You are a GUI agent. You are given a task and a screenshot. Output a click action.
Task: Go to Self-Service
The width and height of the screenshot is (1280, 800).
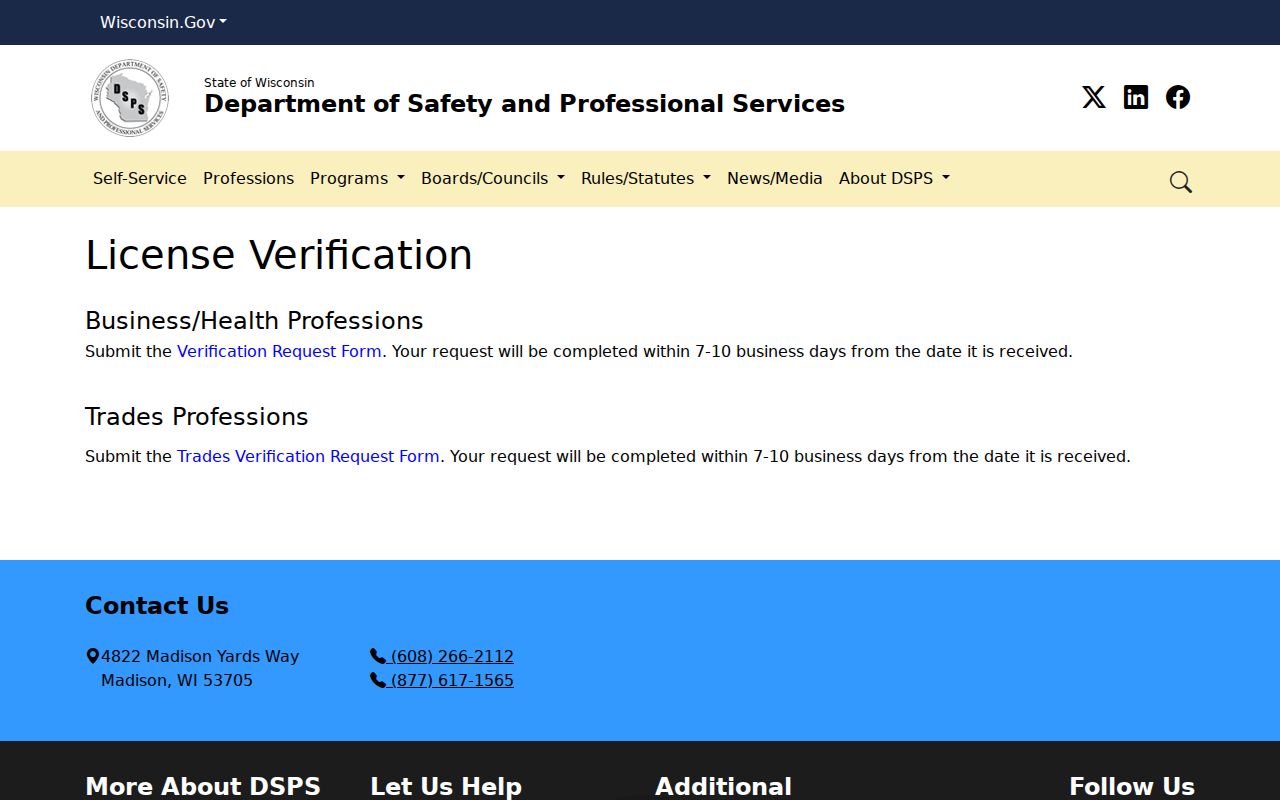click(x=140, y=178)
